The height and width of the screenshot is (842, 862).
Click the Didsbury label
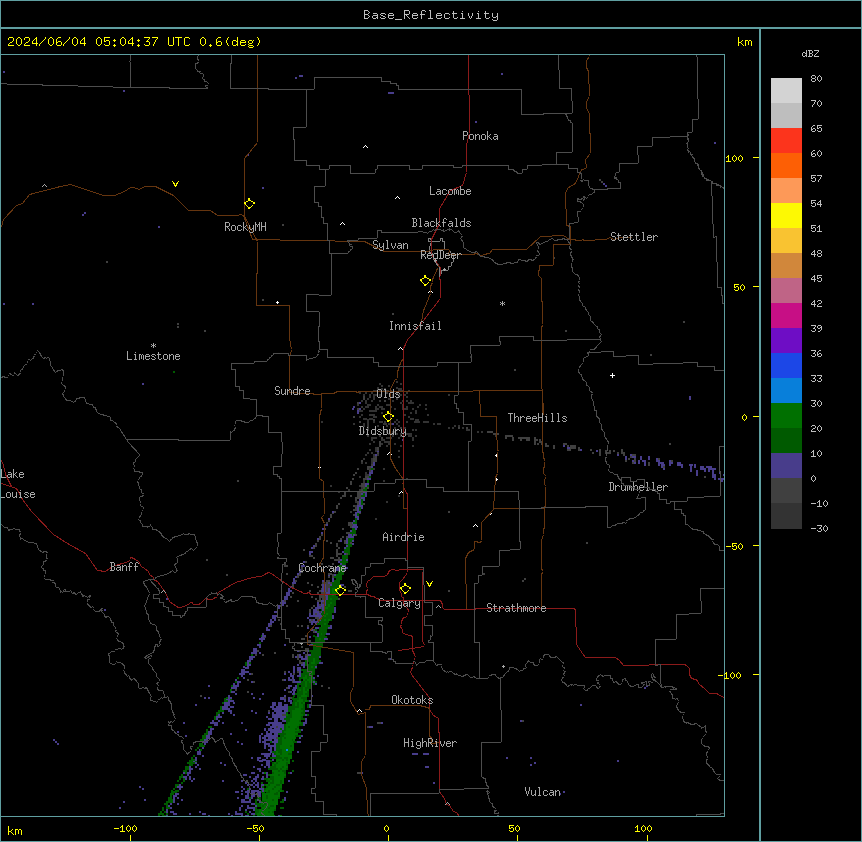(x=382, y=431)
